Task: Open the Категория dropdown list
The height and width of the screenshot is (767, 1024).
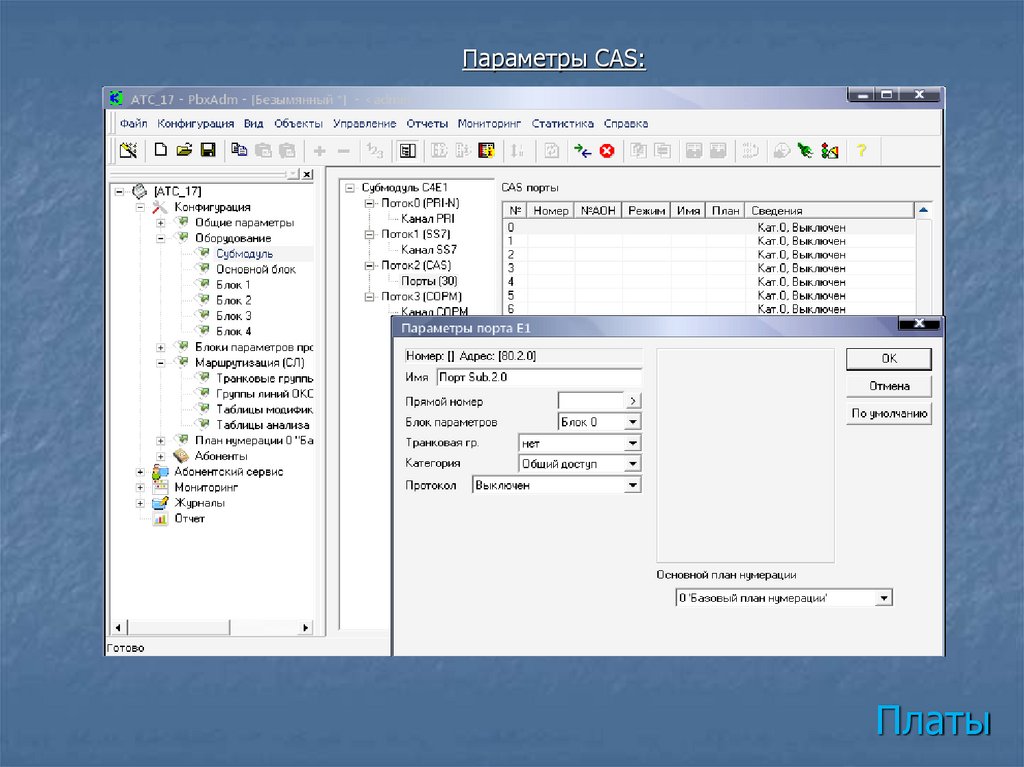Action: (632, 464)
